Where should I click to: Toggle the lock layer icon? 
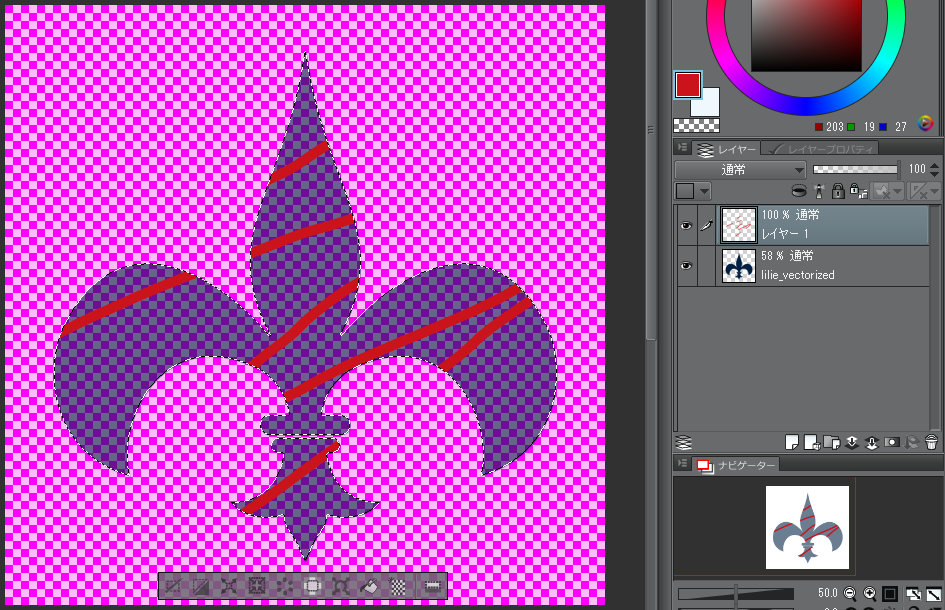click(x=837, y=191)
